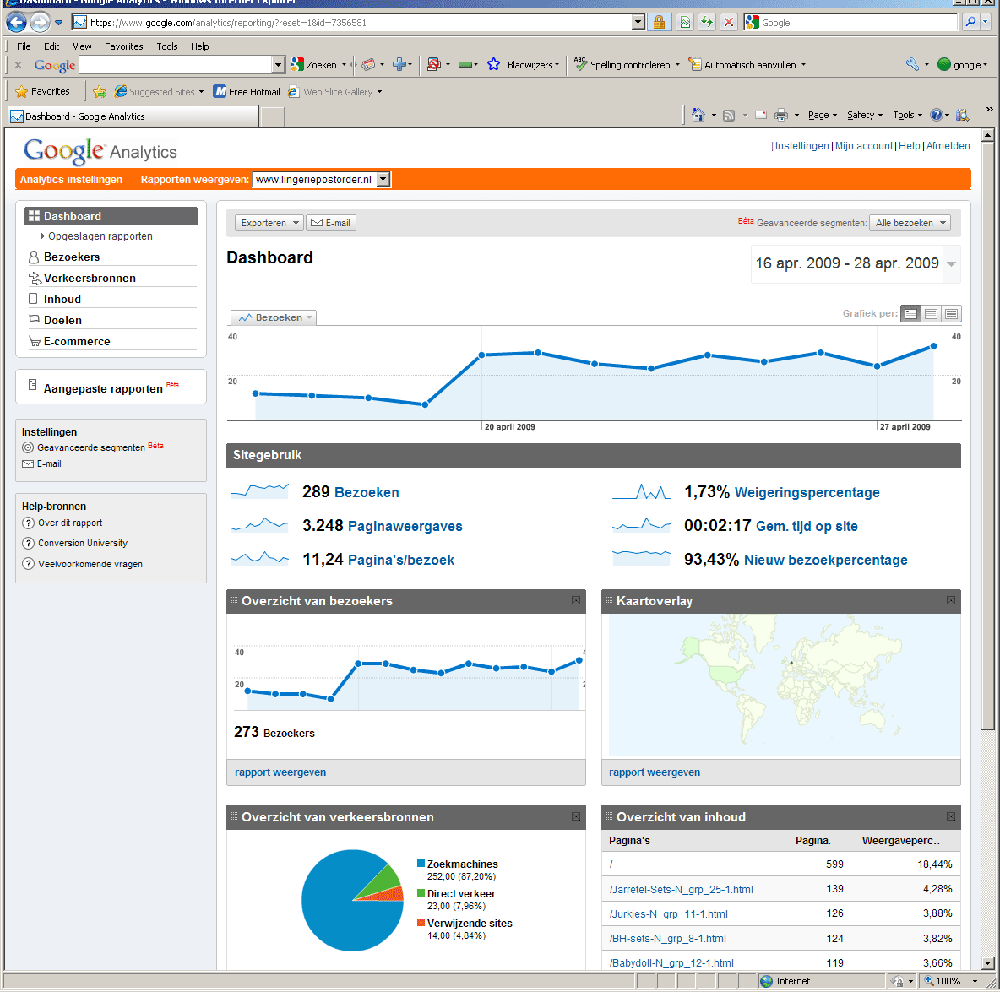Viewport: 1000px width, 992px height.
Task: Open the View menu
Action: pos(82,47)
